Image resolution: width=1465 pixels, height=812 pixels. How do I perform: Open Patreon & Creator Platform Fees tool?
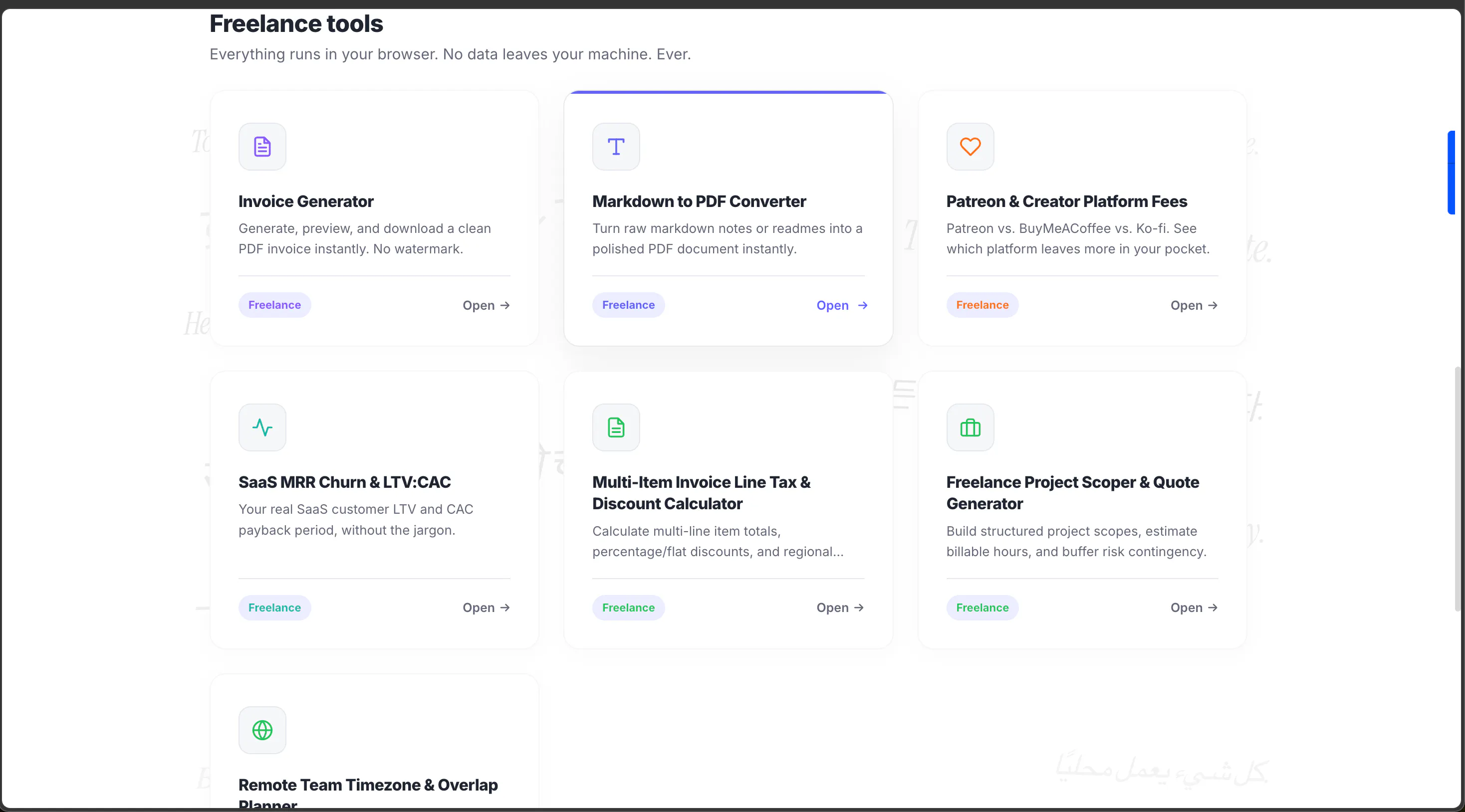(1194, 305)
